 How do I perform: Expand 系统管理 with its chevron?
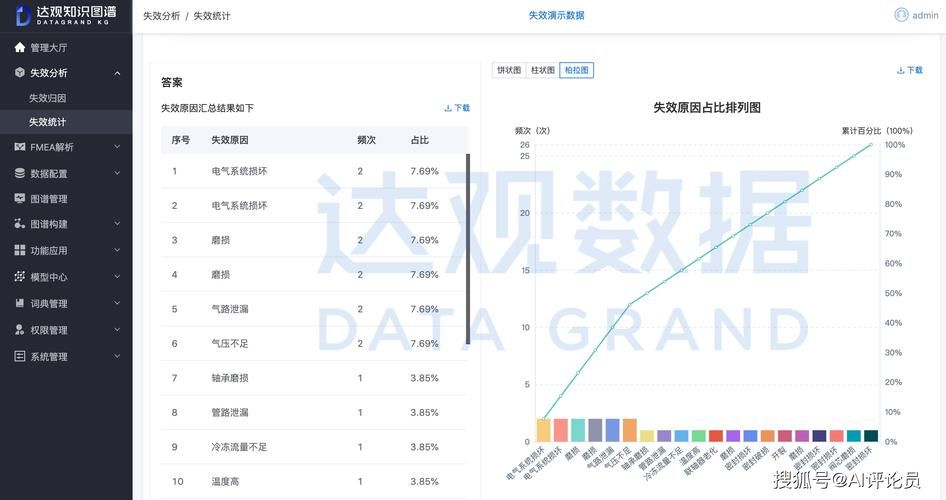tap(117, 356)
